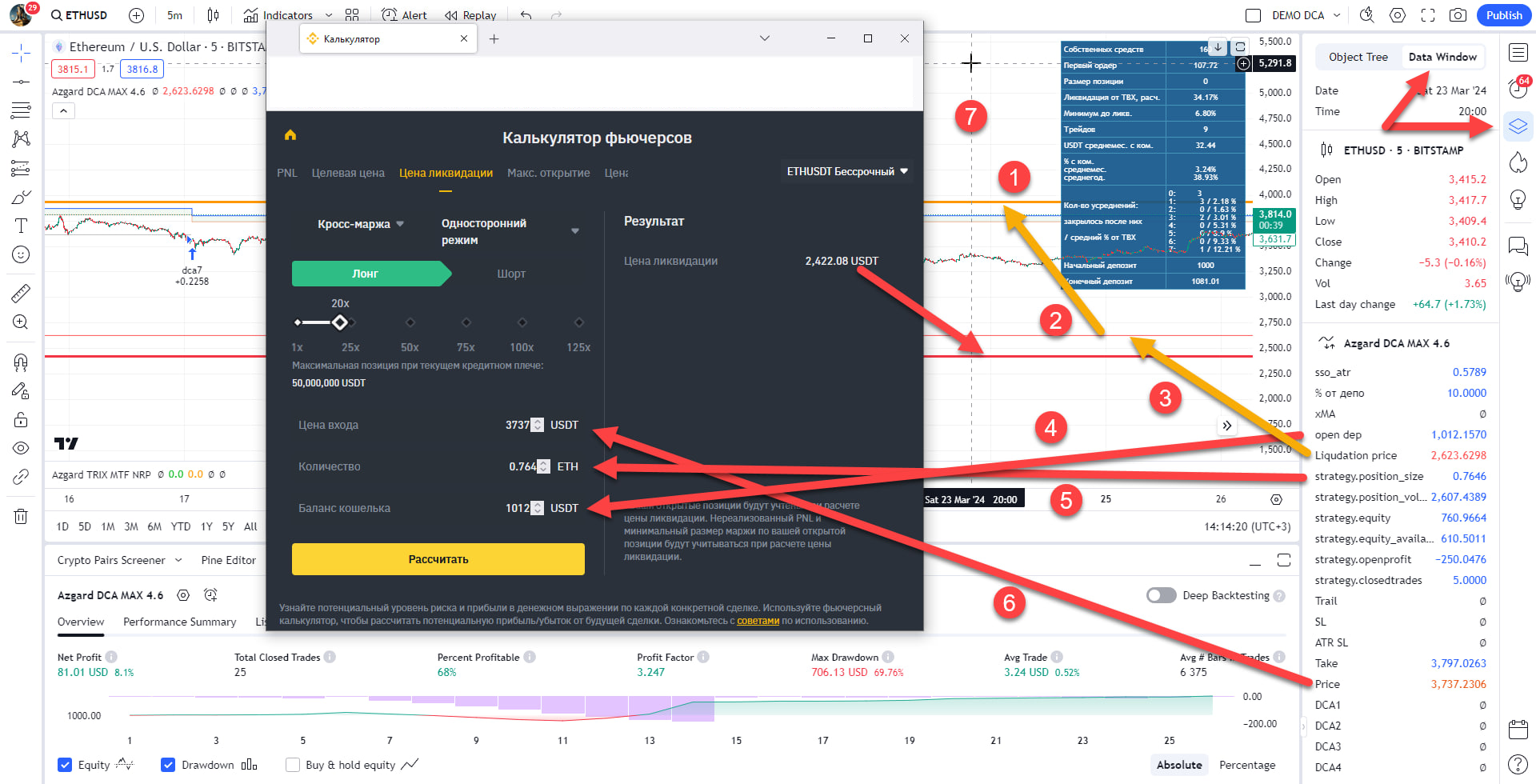Screen dimensions: 1536x784
Task: Go to calculator home icon
Action: [x=290, y=135]
